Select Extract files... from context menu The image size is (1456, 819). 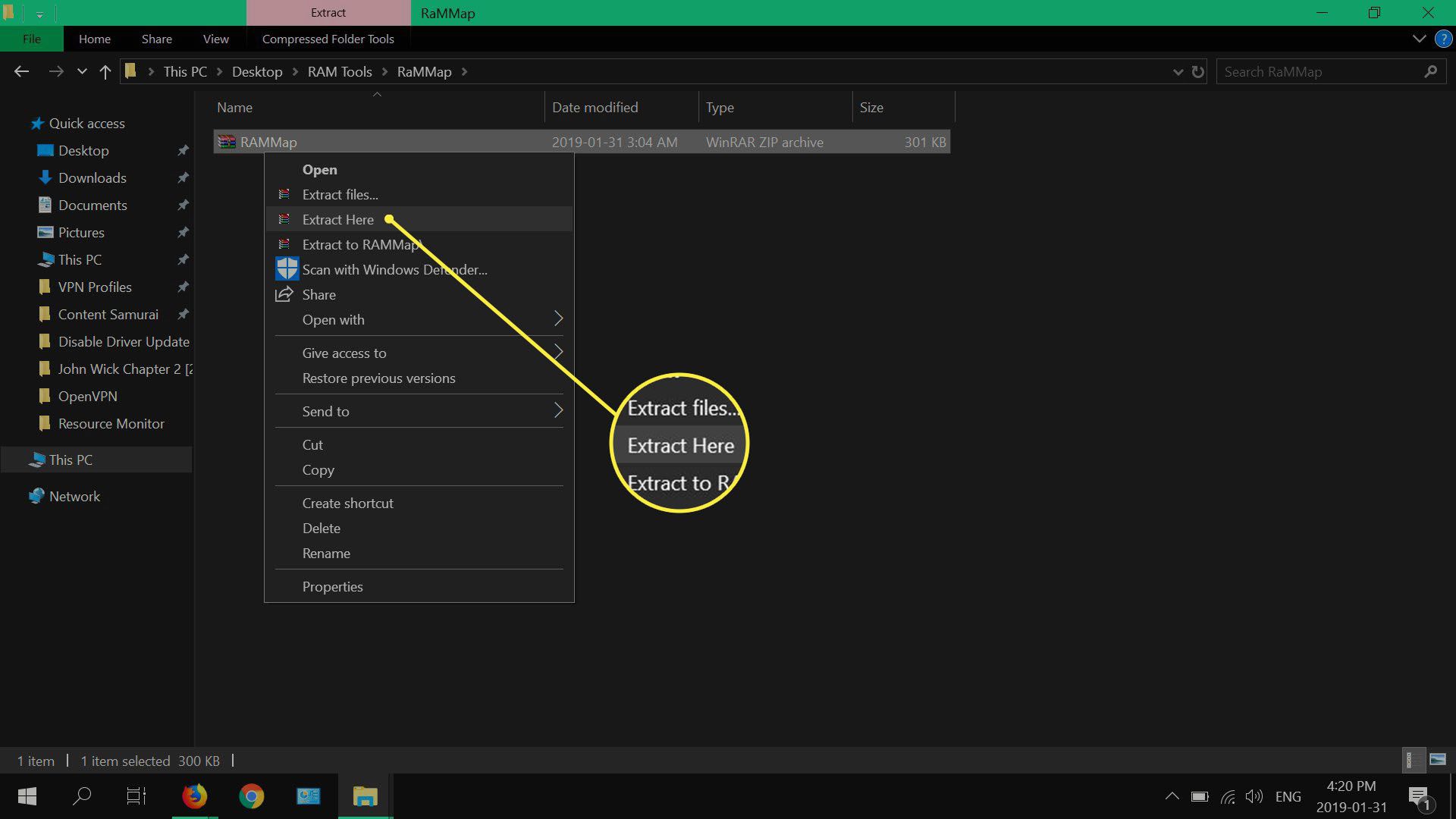click(340, 193)
